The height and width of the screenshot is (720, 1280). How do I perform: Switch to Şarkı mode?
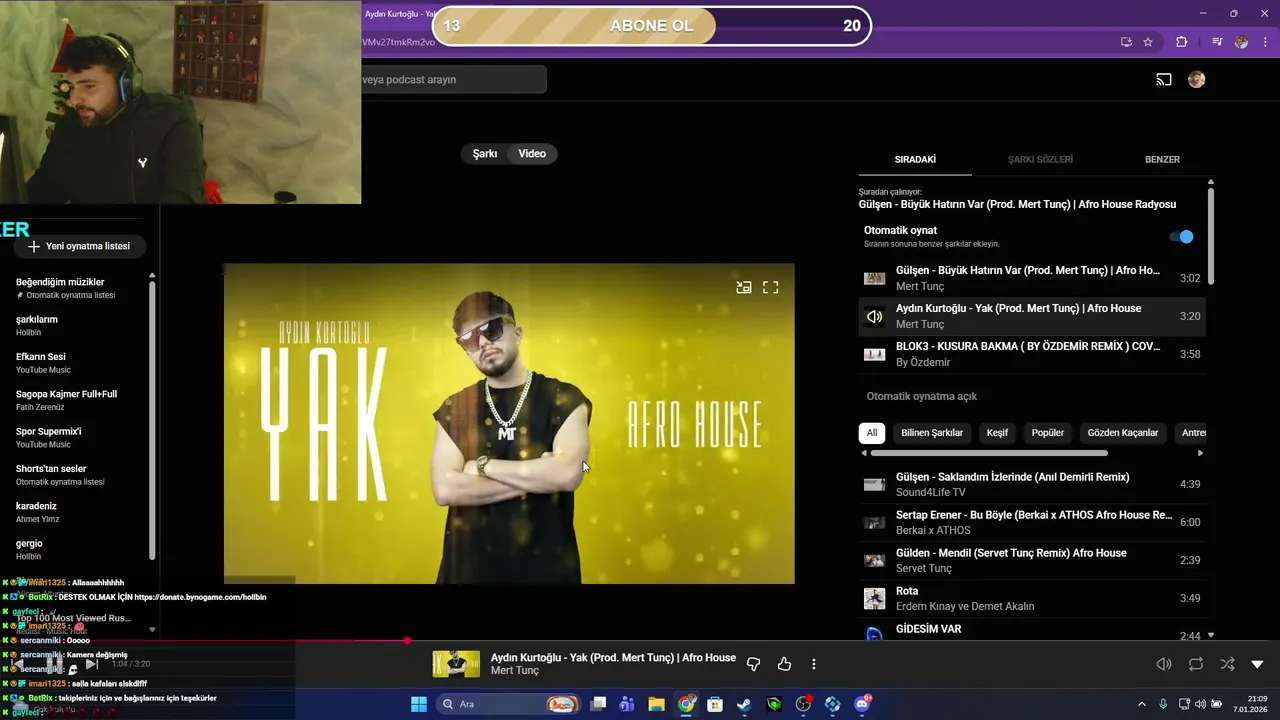coord(485,154)
